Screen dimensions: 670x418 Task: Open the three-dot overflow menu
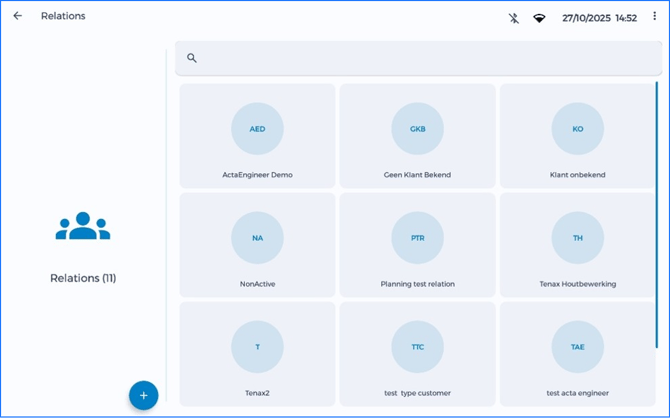[x=655, y=16]
